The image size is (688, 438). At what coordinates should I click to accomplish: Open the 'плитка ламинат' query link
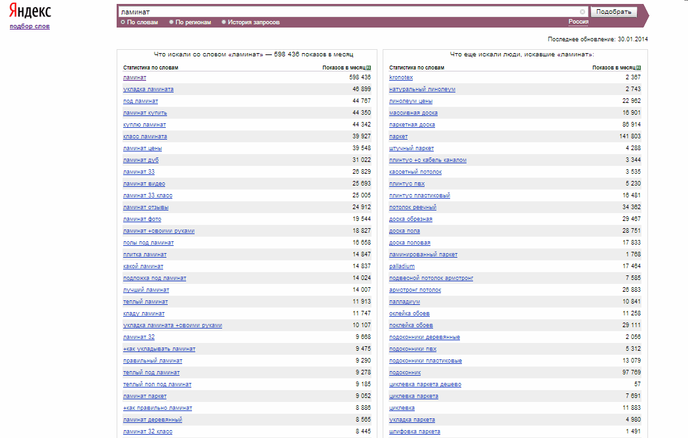tap(145, 255)
